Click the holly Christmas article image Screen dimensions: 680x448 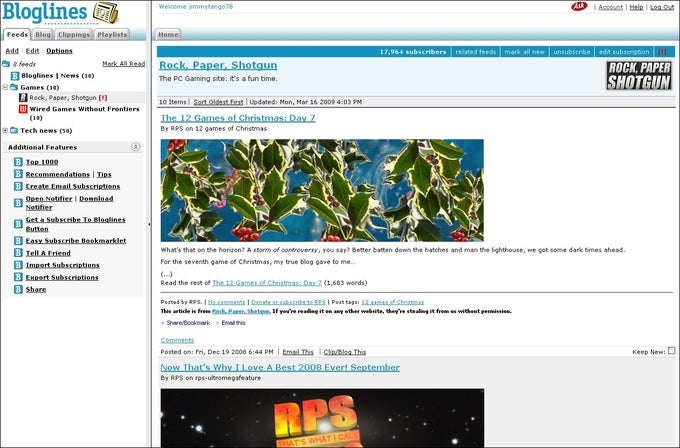(322, 190)
